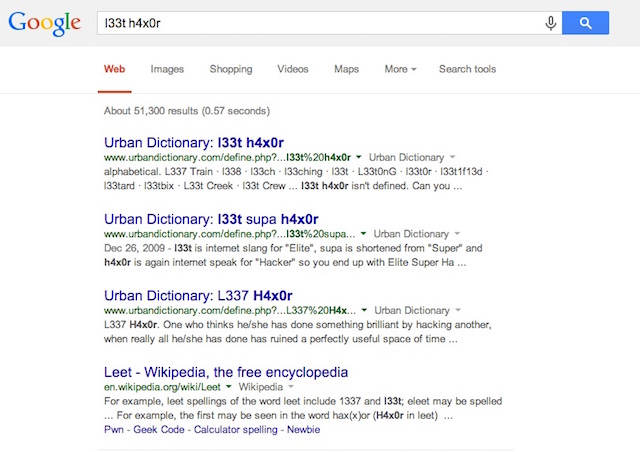
Task: Open the Maps tab
Action: tap(347, 69)
